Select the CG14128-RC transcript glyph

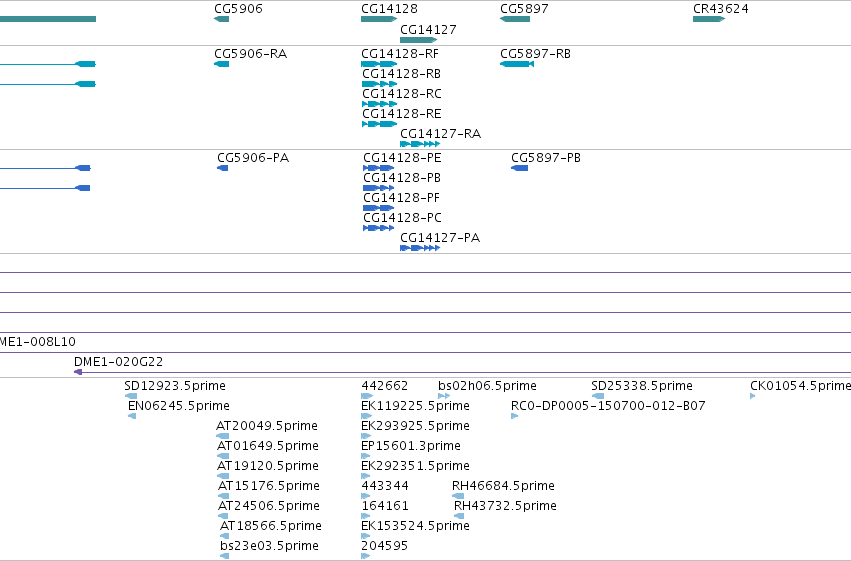point(379,104)
